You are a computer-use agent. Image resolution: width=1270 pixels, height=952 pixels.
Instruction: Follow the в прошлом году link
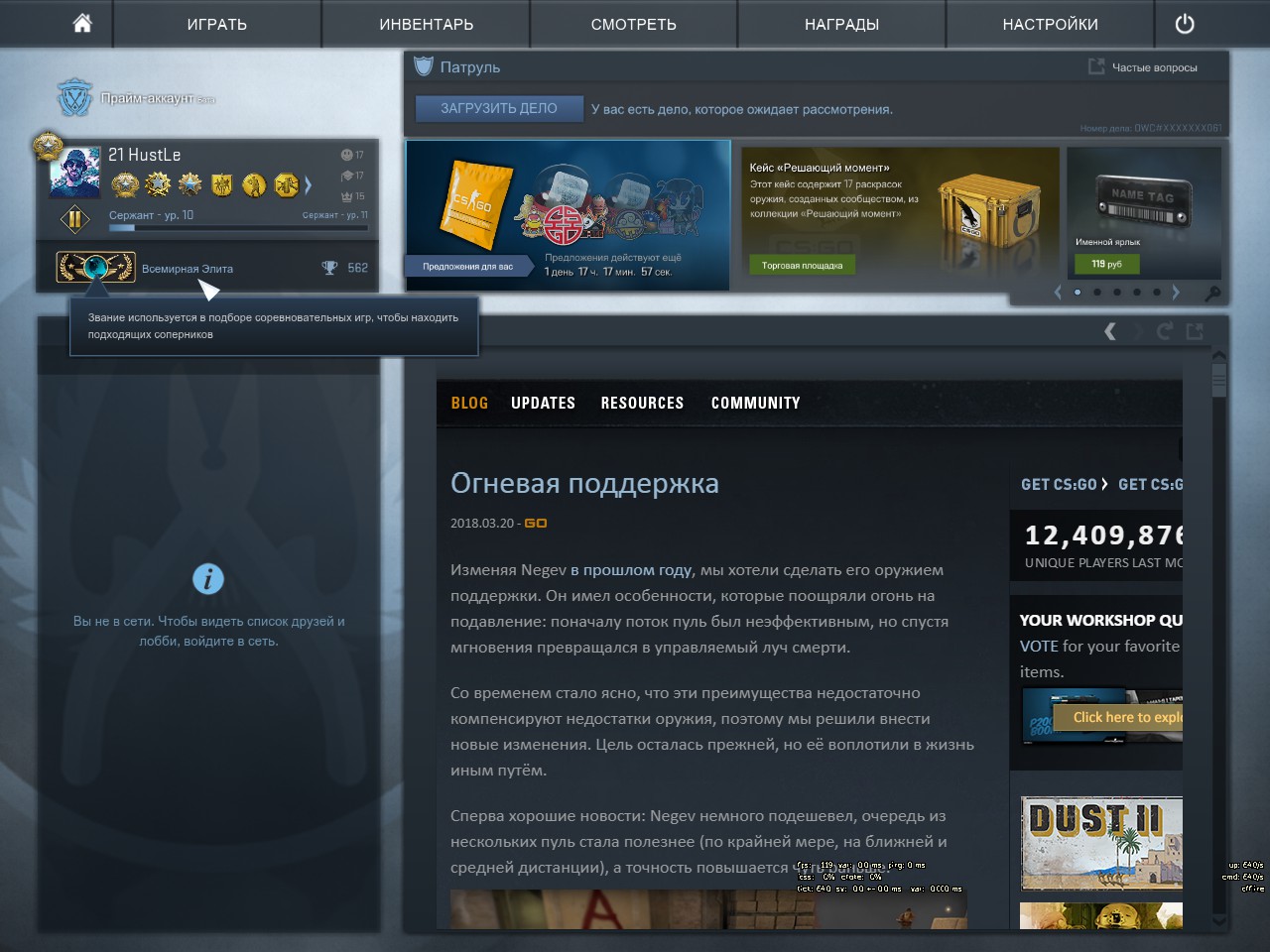click(x=631, y=570)
